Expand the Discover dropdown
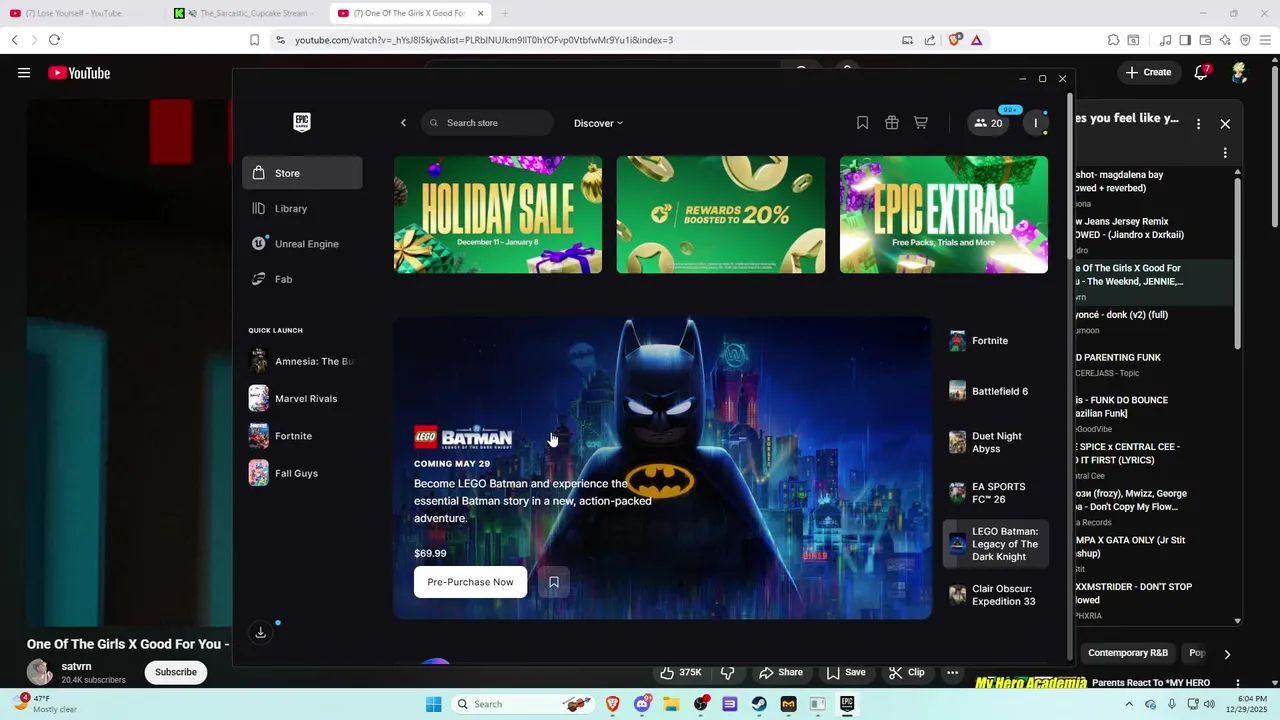Screen dimensions: 1280x720 [598, 123]
